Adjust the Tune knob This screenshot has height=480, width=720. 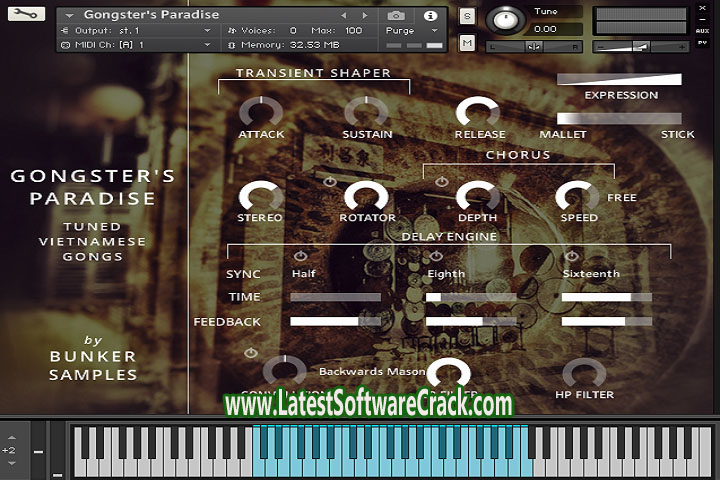[505, 20]
